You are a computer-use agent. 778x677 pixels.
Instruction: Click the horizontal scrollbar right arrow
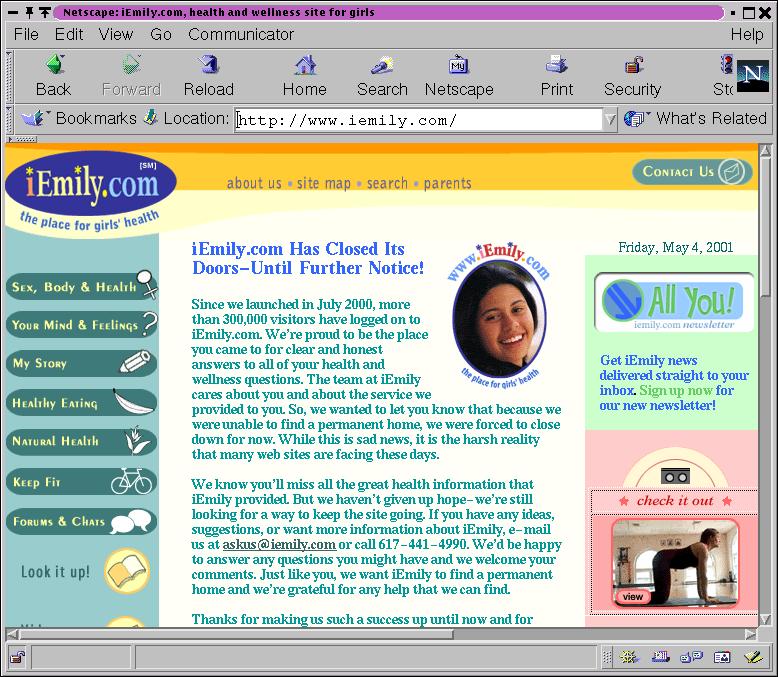click(751, 634)
